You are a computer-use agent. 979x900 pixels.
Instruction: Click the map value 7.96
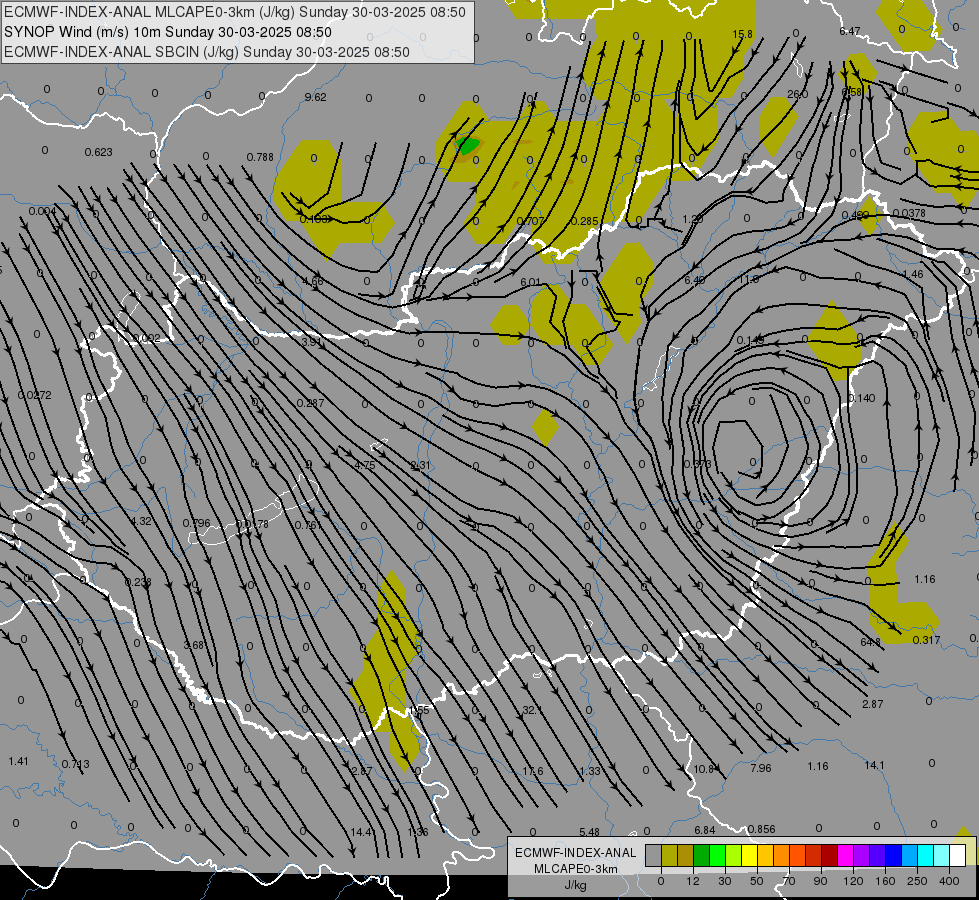point(760,768)
